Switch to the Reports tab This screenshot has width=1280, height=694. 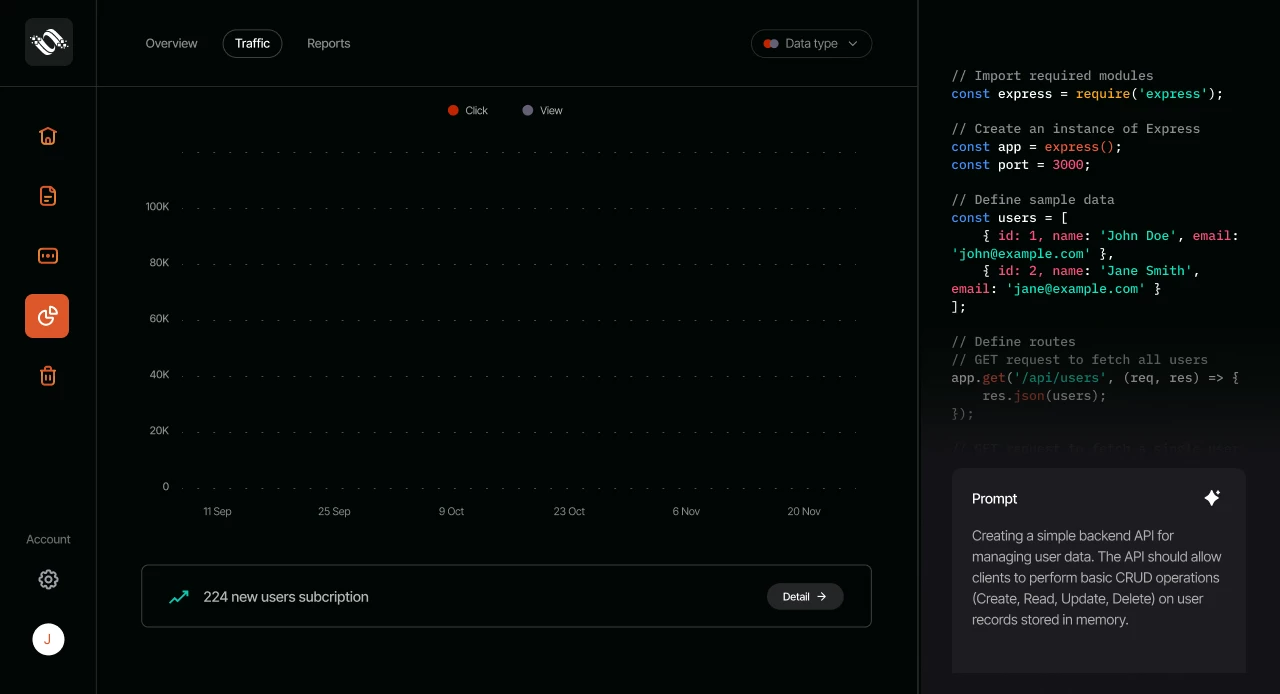coord(328,43)
